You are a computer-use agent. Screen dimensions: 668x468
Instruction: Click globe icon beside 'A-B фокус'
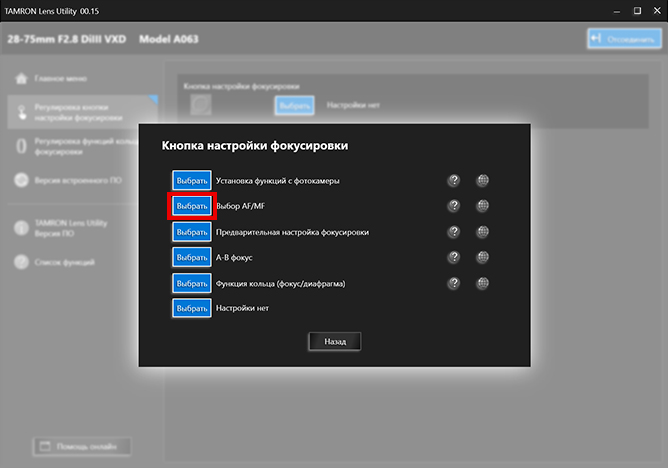483,257
